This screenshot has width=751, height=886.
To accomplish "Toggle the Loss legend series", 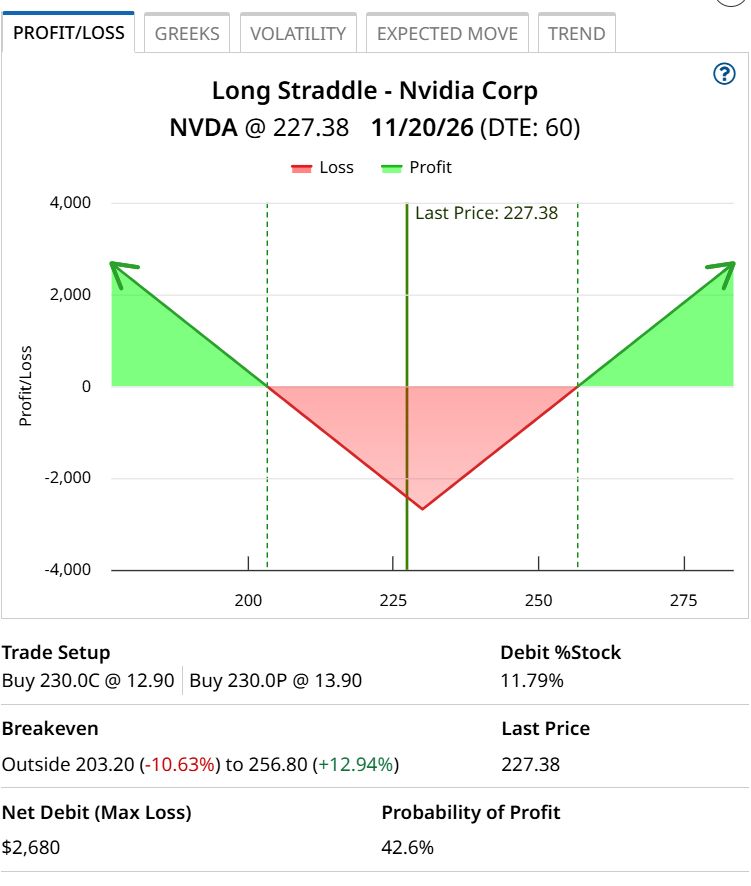I will coord(322,168).
